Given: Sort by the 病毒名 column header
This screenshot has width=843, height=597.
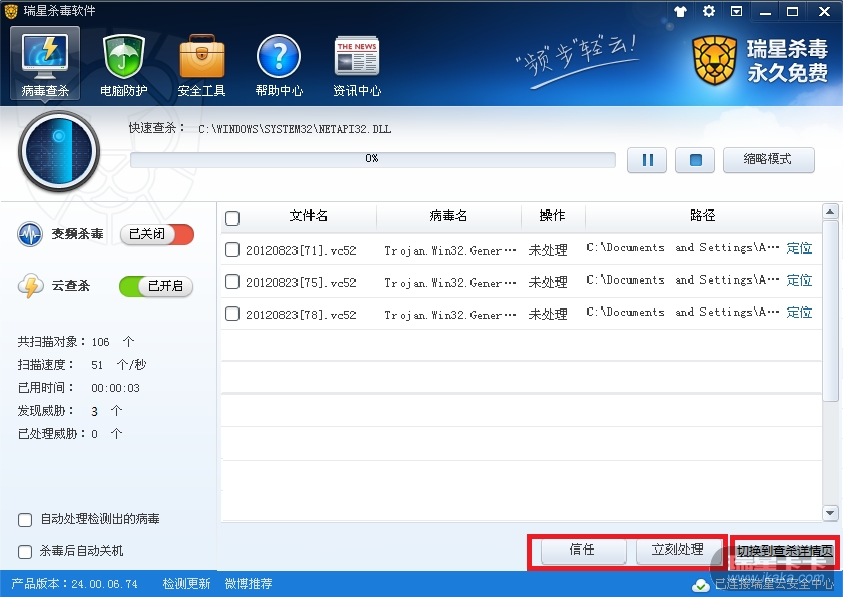Looking at the screenshot, I should click(x=448, y=216).
